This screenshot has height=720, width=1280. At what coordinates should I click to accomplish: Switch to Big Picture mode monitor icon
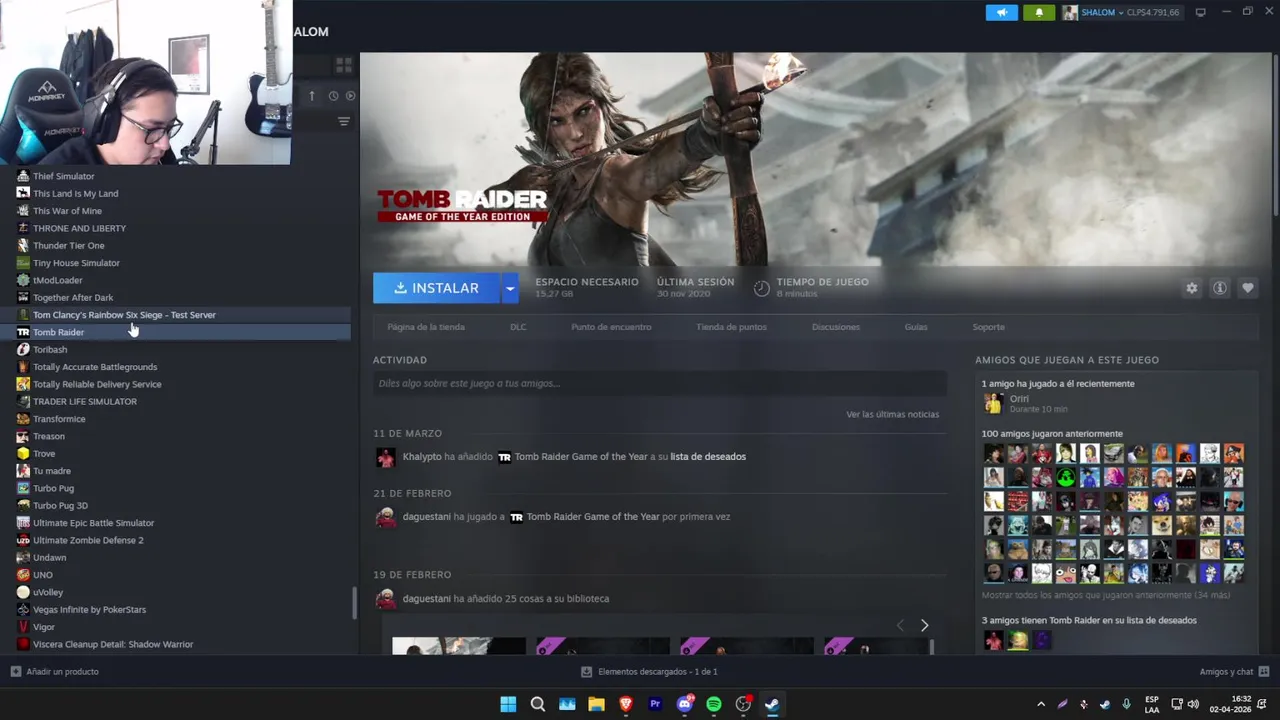1200,12
